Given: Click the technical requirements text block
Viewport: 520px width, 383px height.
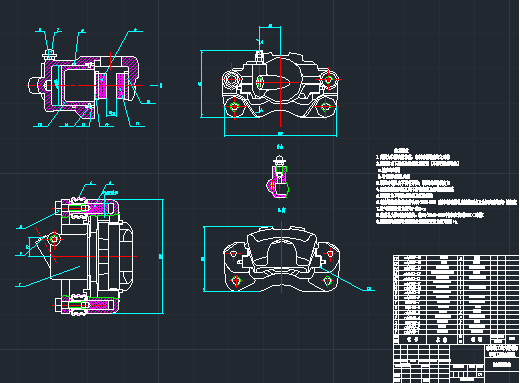Looking at the screenshot, I should pos(446,187).
